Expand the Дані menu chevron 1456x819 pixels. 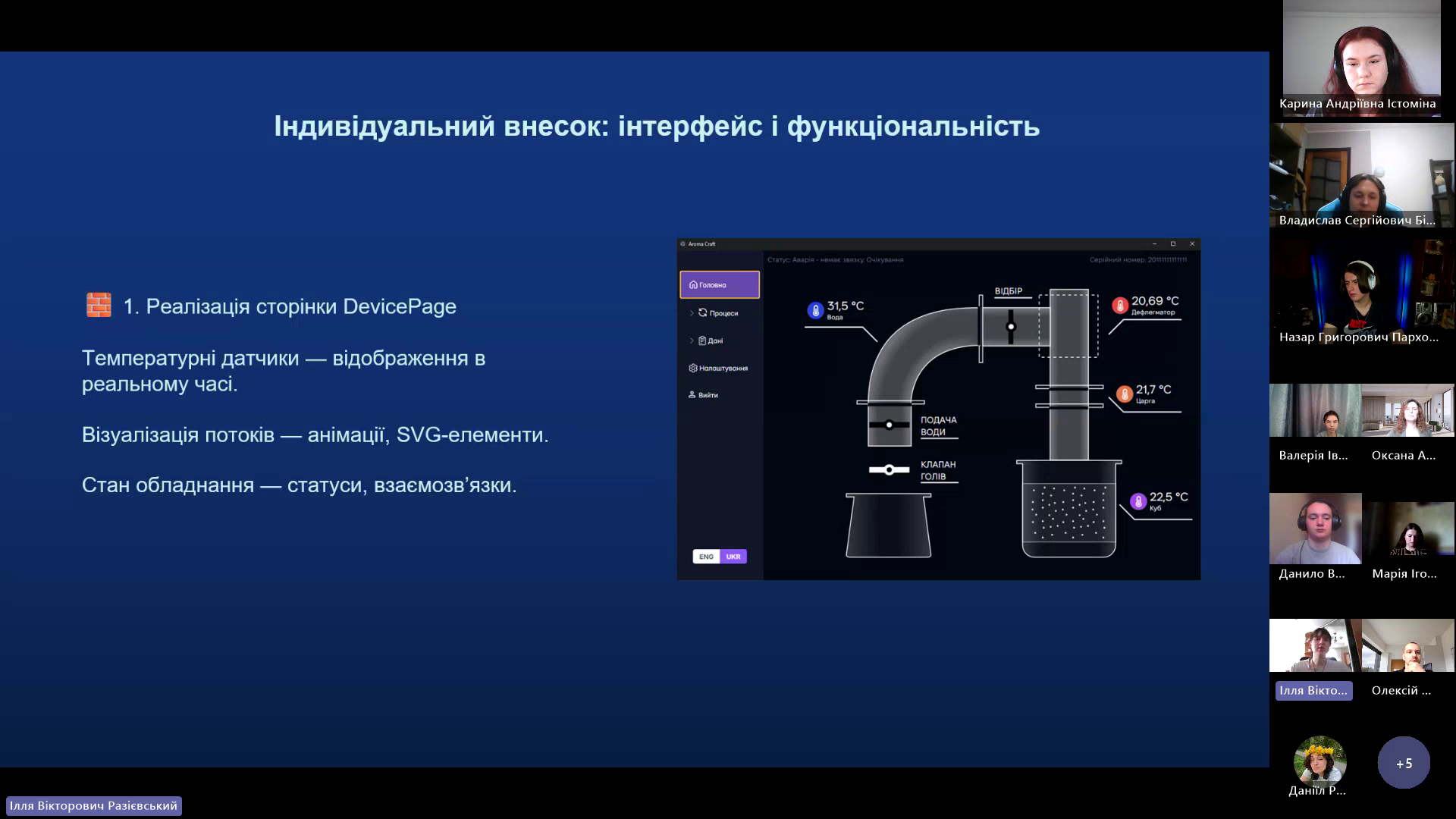click(x=692, y=340)
